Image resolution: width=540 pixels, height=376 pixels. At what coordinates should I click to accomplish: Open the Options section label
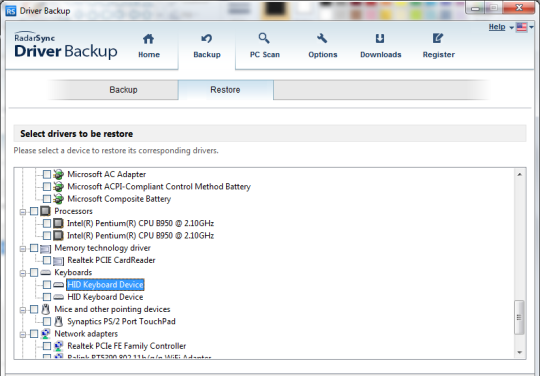(x=323, y=54)
